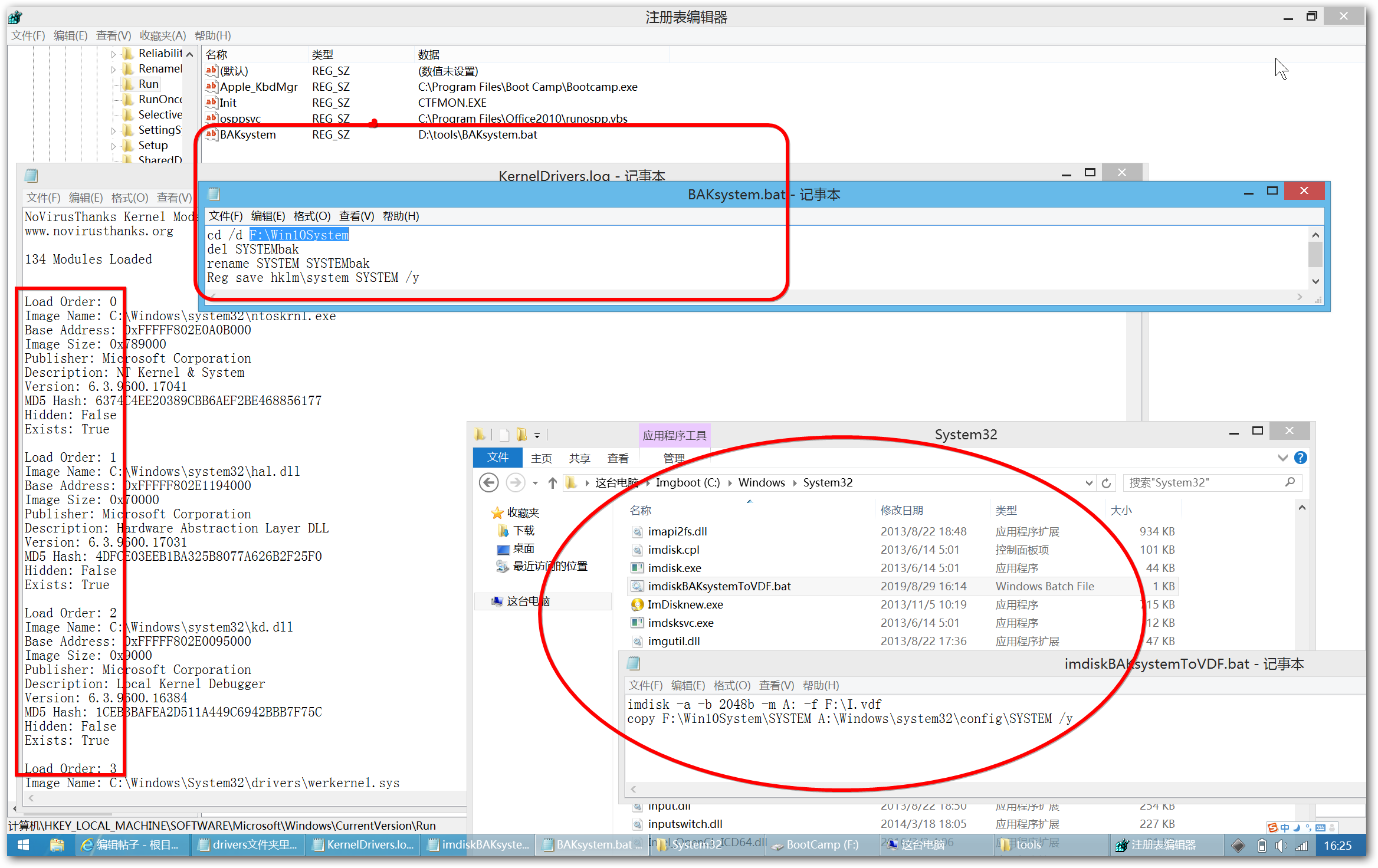Image resolution: width=1378 pixels, height=868 pixels.
Task: Open the 文件 tab in Explorer
Action: tap(498, 458)
